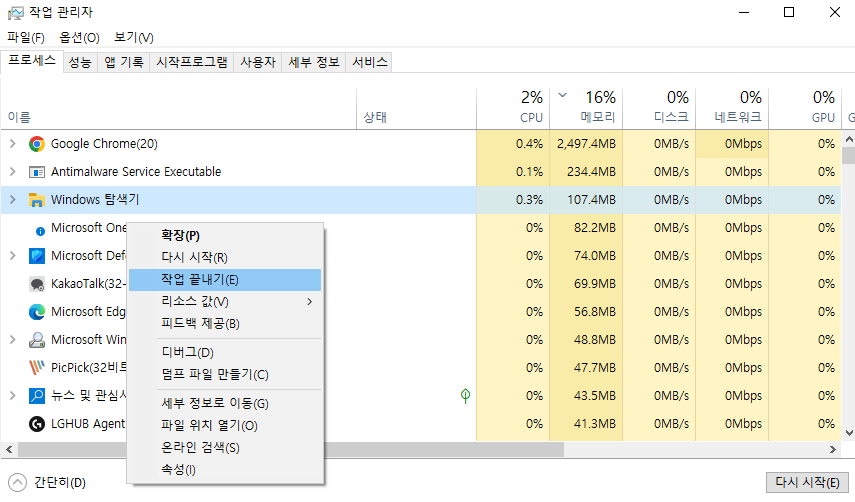
Task: Click the Google Chrome process icon
Action: tap(37, 144)
